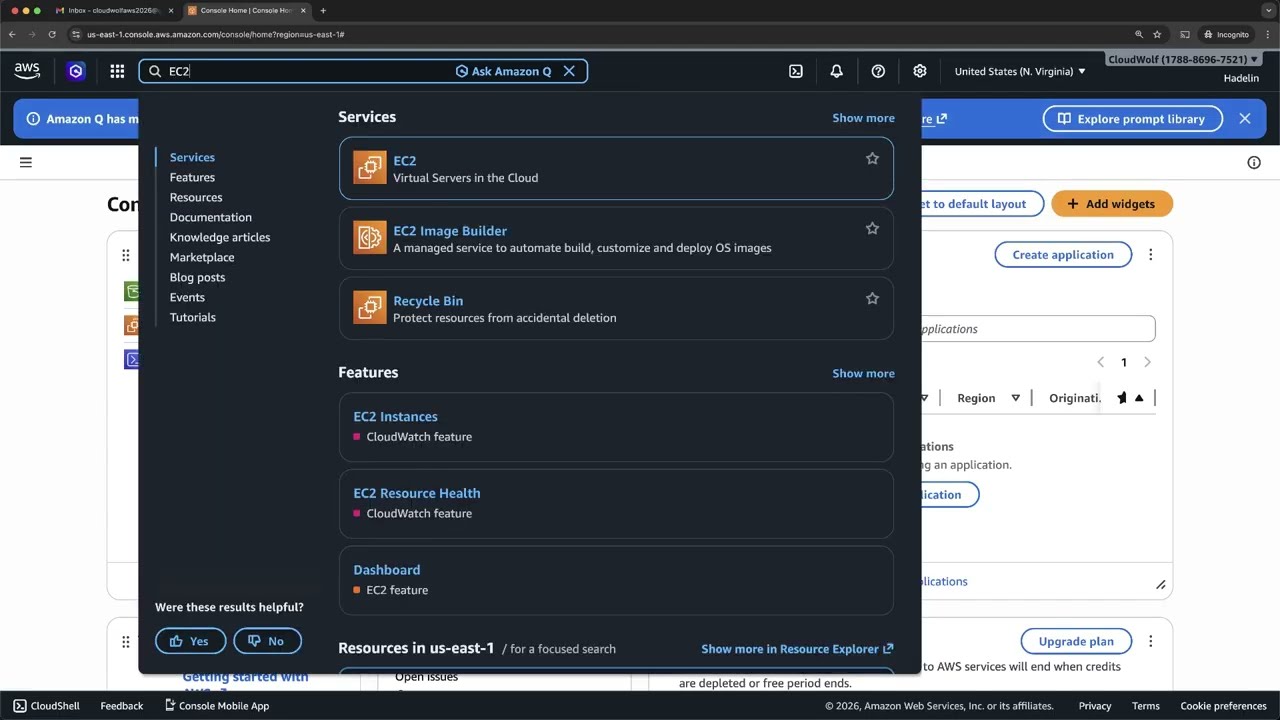This screenshot has height=720, width=1280.
Task: Expand the CloudWolf account dropdown
Action: coord(1183,59)
